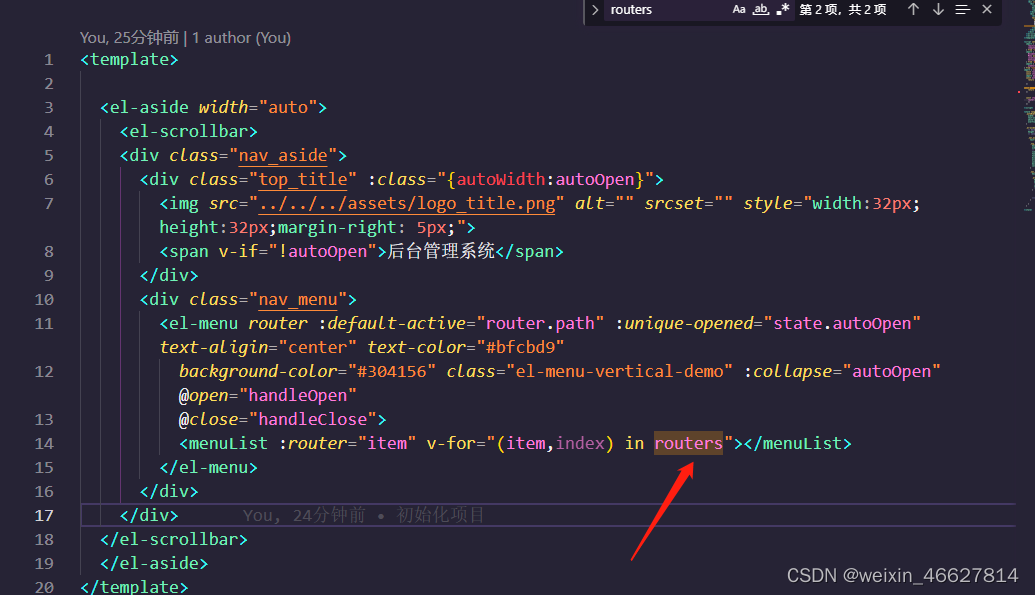Select the highlighted 'routers' variable on line 14
The width and height of the screenshot is (1035, 595).
688,443
